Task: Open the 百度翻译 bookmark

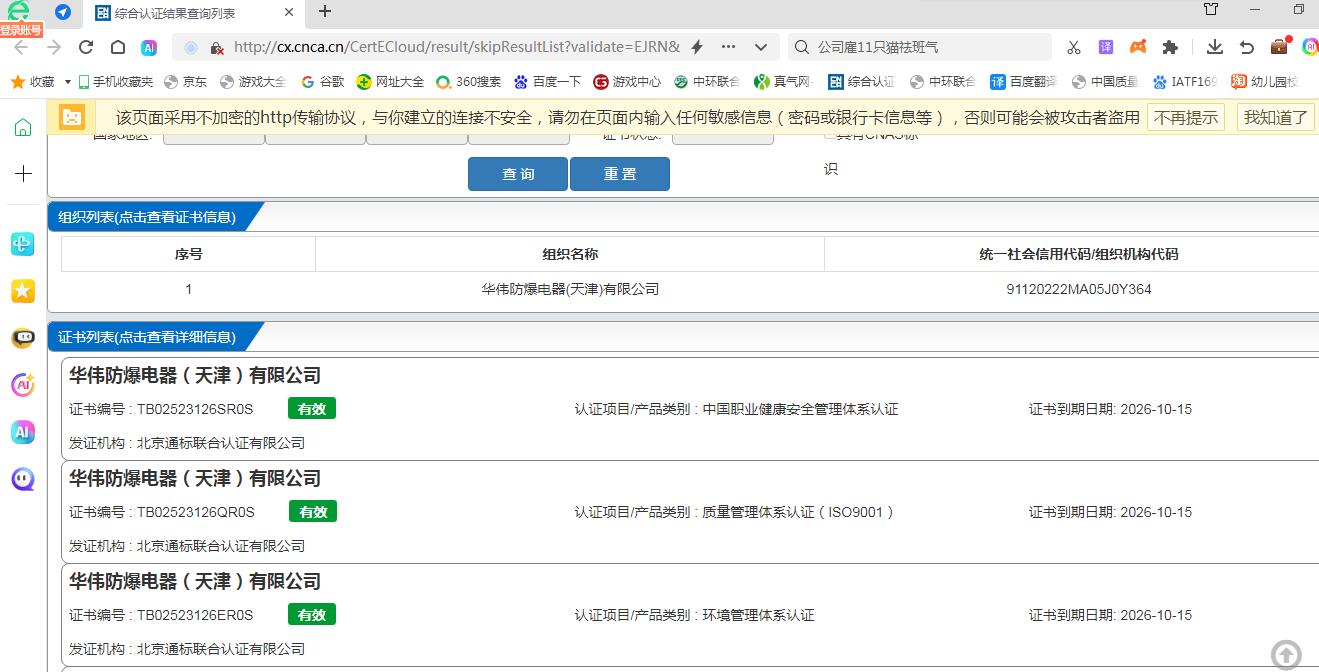Action: [x=1024, y=82]
